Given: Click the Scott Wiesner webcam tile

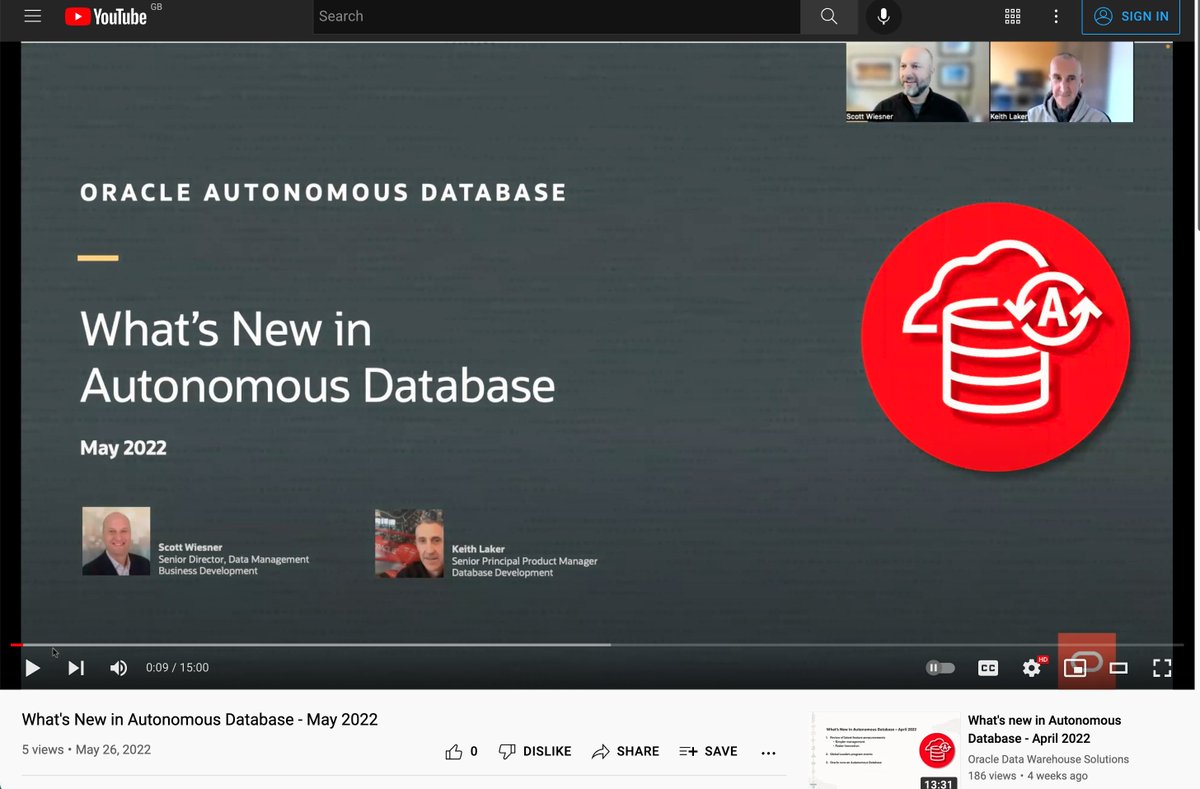Looking at the screenshot, I should point(917,82).
